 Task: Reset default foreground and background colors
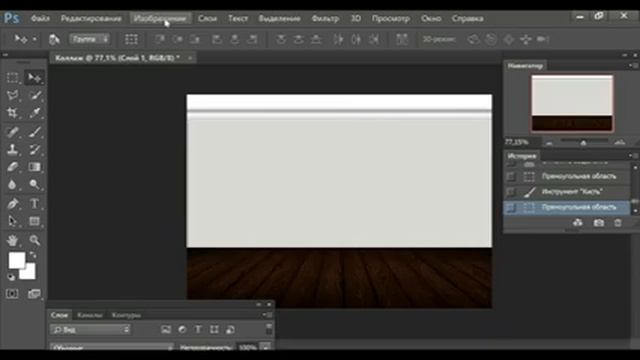point(11,277)
